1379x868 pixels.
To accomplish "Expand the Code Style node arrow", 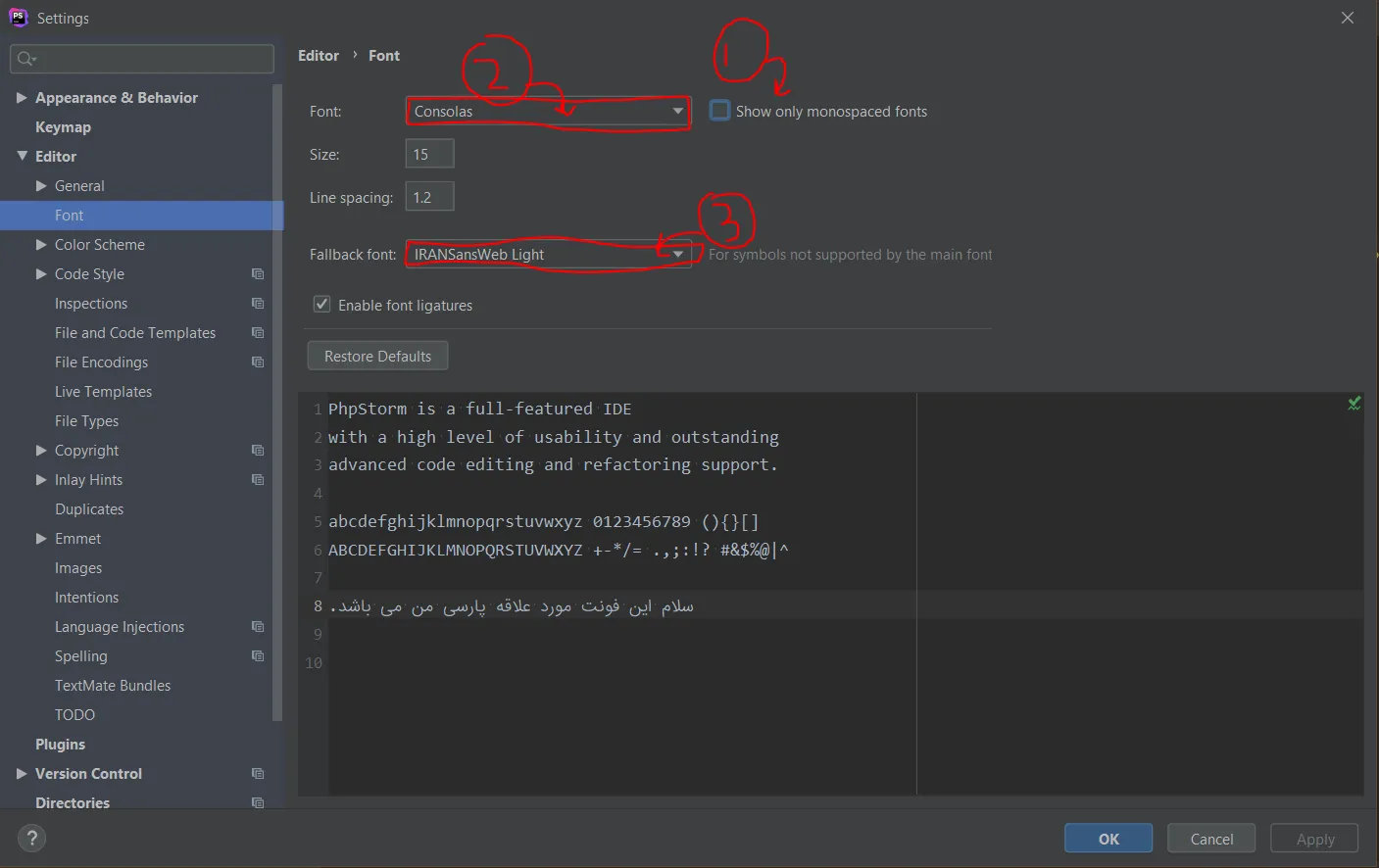I will pyautogui.click(x=41, y=274).
